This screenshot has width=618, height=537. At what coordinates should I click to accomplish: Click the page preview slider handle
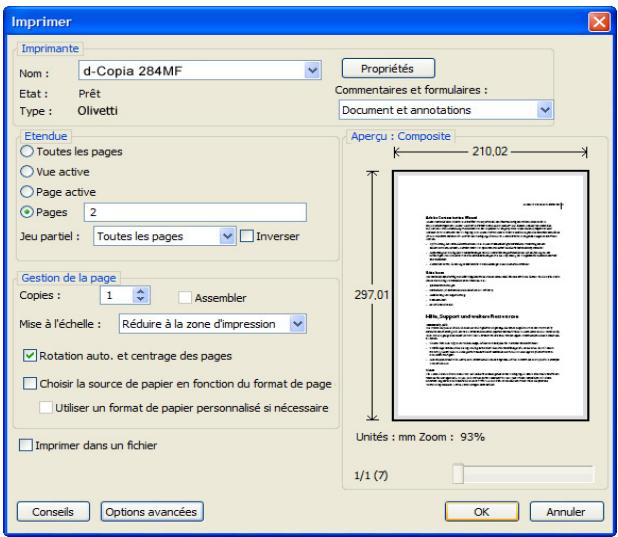(x=457, y=474)
